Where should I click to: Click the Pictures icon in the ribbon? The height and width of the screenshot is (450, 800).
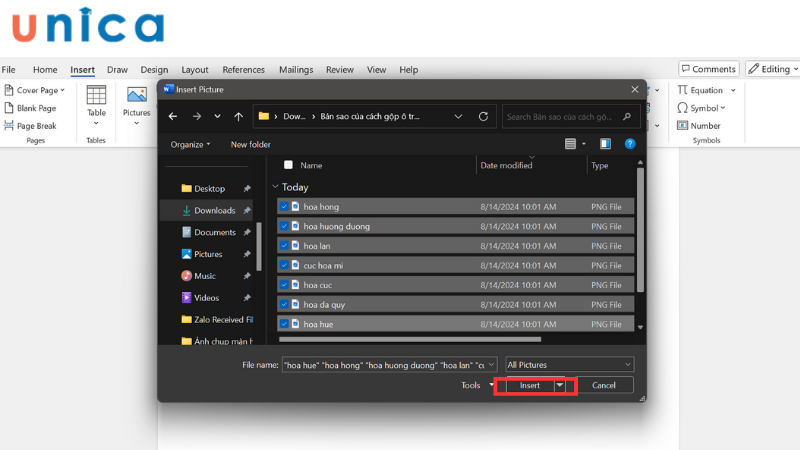(137, 95)
